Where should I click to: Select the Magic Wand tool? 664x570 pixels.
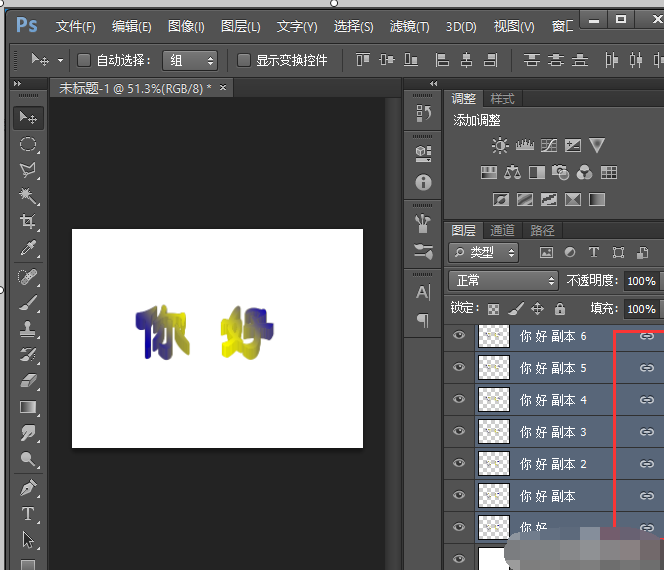28,196
